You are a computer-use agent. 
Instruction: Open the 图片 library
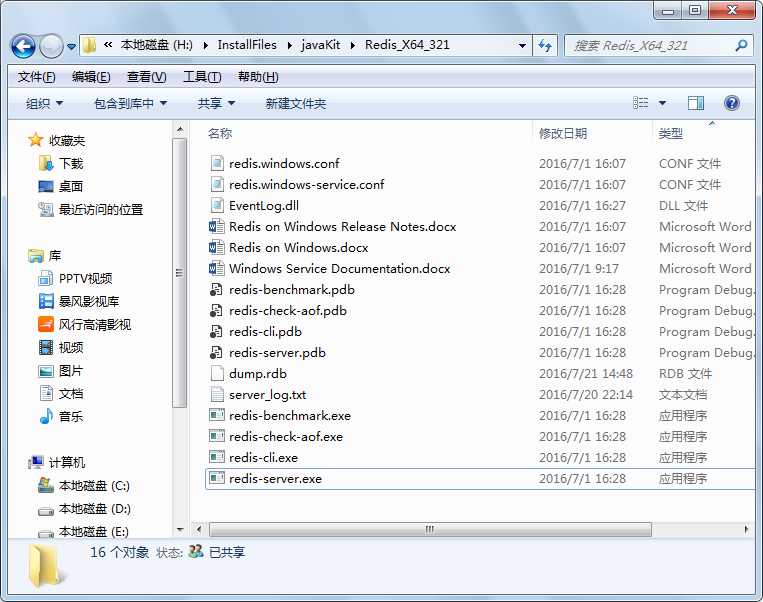(61, 371)
